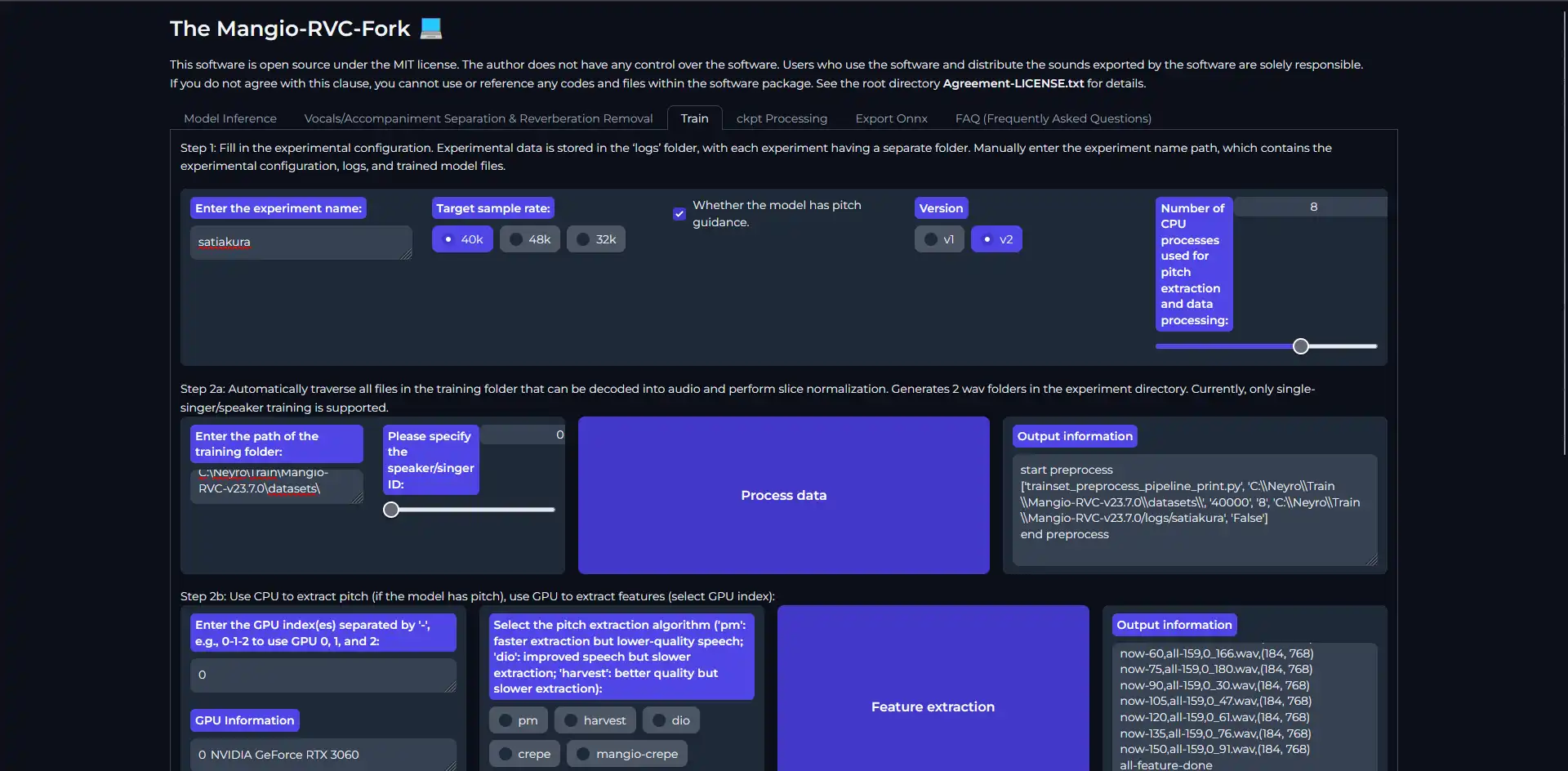Screen dimensions: 1568x771
Task: Open the FAQ (Frequently Asked Questions) tab
Action: point(1053,118)
